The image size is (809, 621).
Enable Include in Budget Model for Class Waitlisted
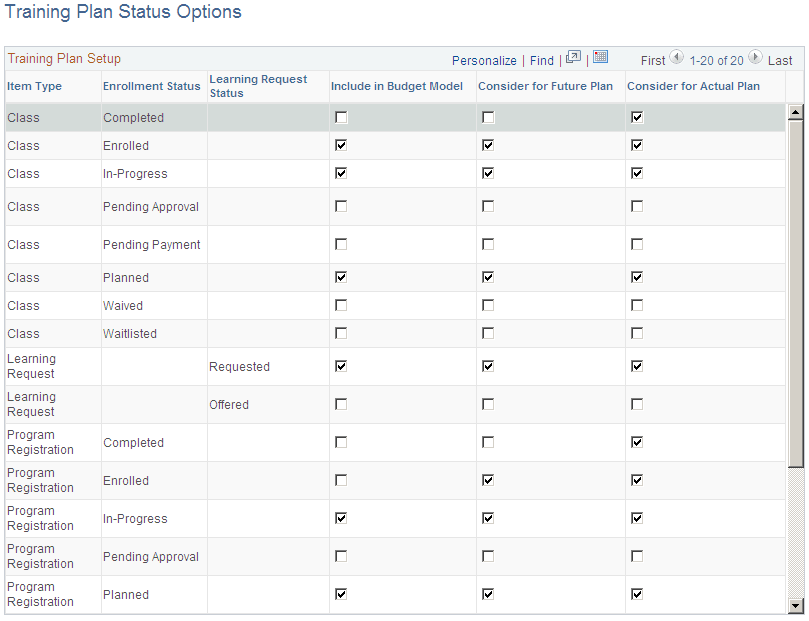[341, 333]
